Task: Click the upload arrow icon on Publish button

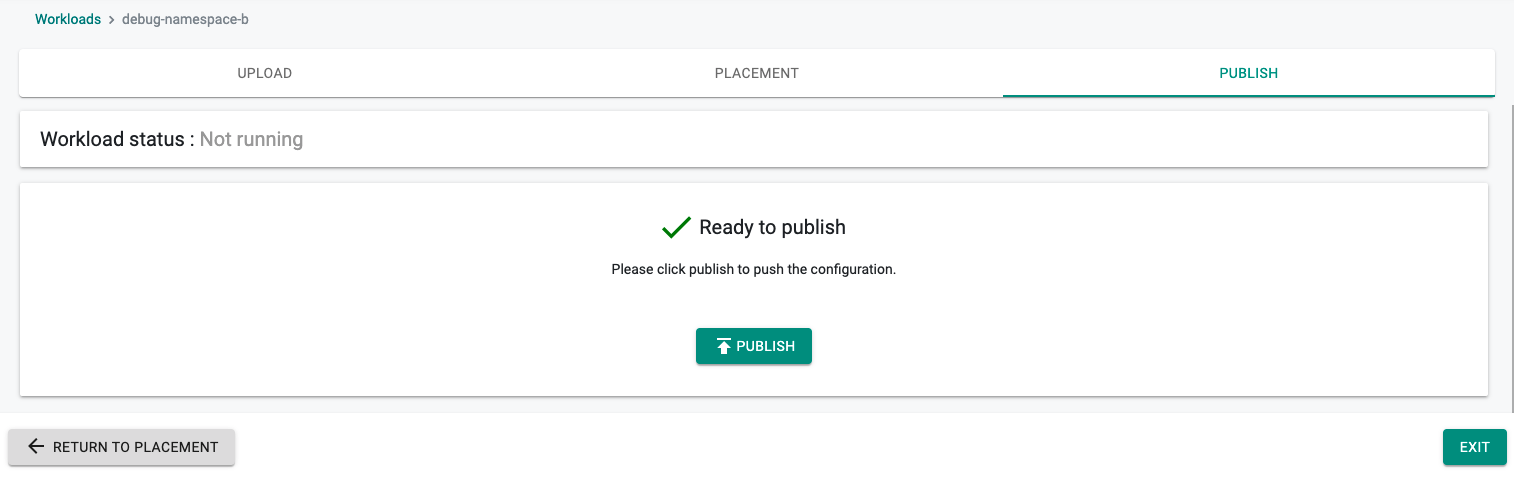Action: click(x=724, y=346)
